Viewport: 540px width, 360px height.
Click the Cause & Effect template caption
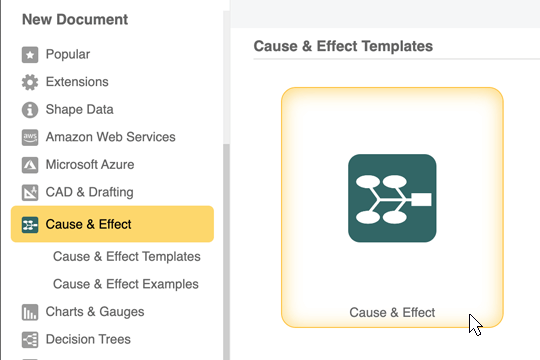[392, 313]
